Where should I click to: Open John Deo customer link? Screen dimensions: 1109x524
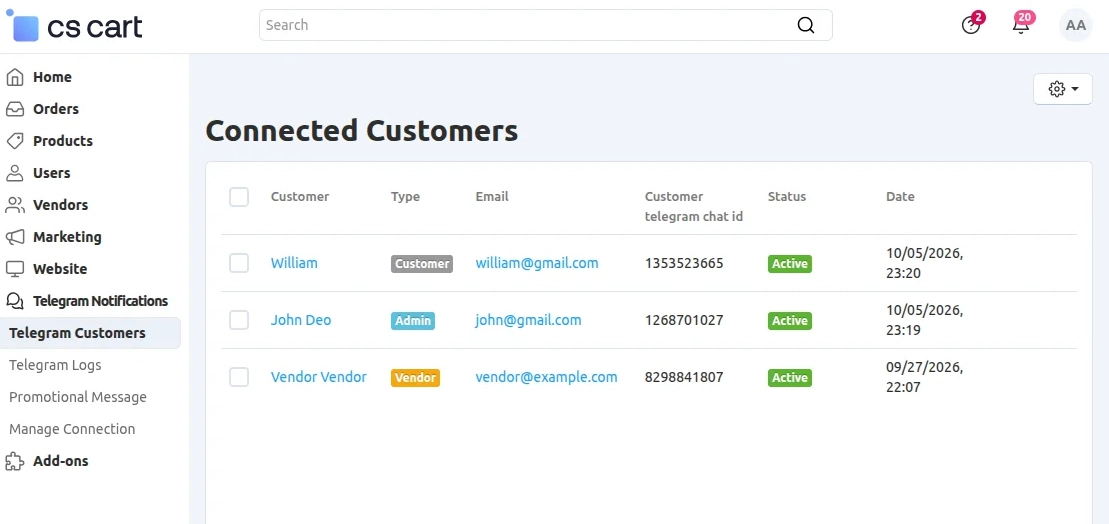[x=301, y=320]
